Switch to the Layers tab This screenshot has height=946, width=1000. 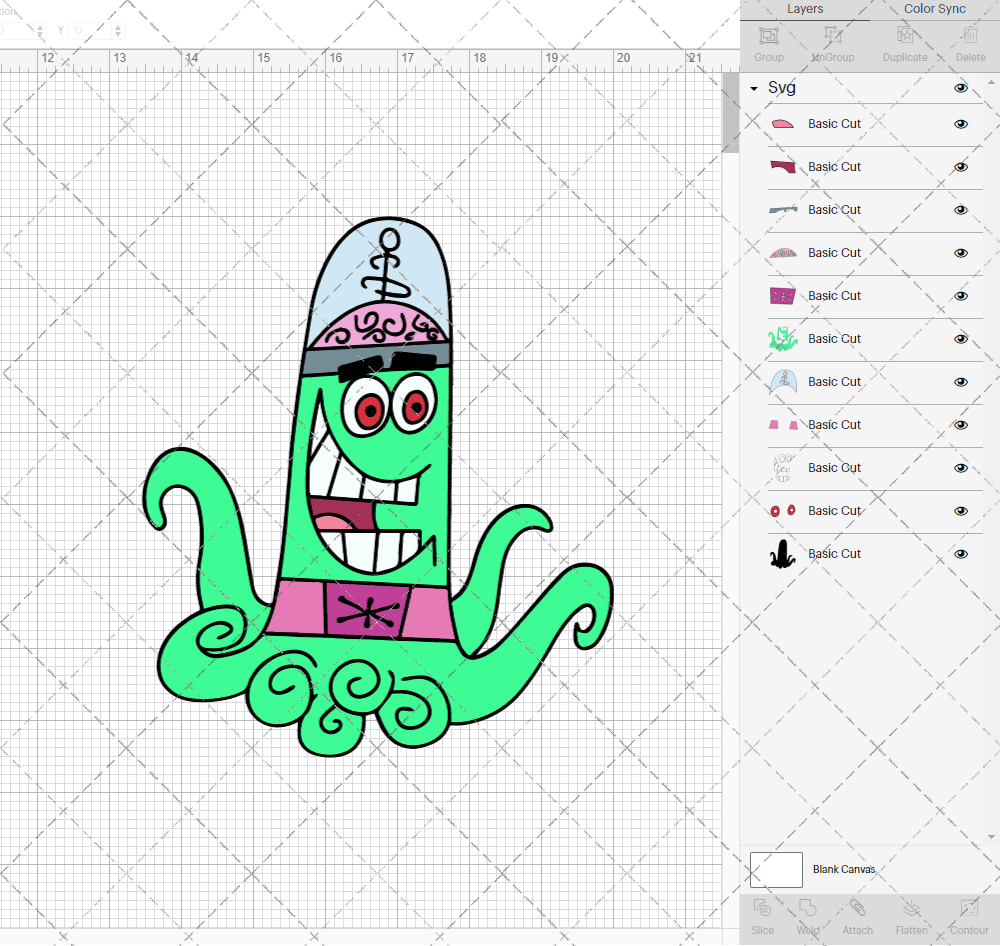click(805, 9)
